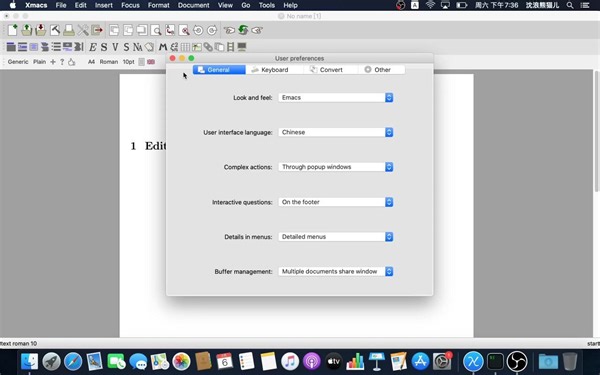Click the undo arrow icon

pos(198,30)
